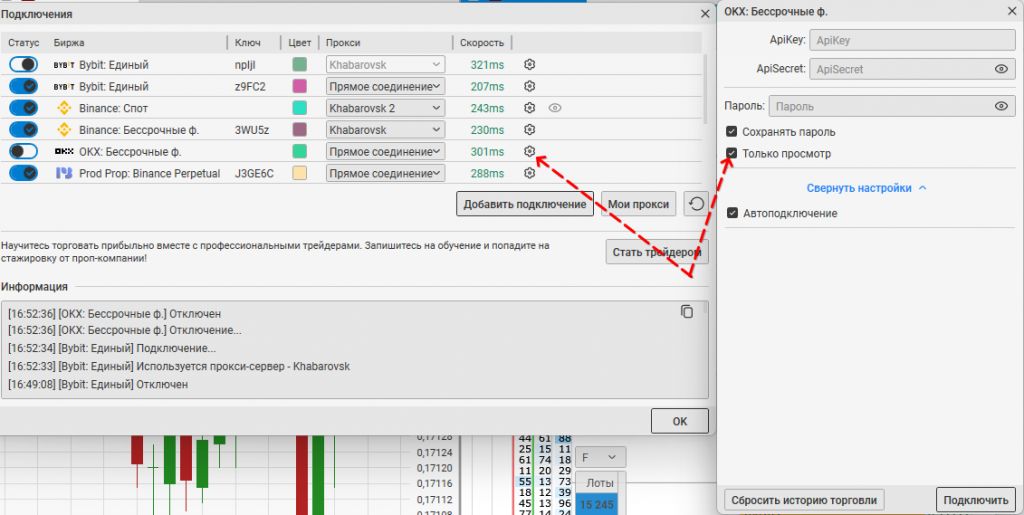
Task: Click Сбросить историю торговли button
Action: [x=805, y=500]
